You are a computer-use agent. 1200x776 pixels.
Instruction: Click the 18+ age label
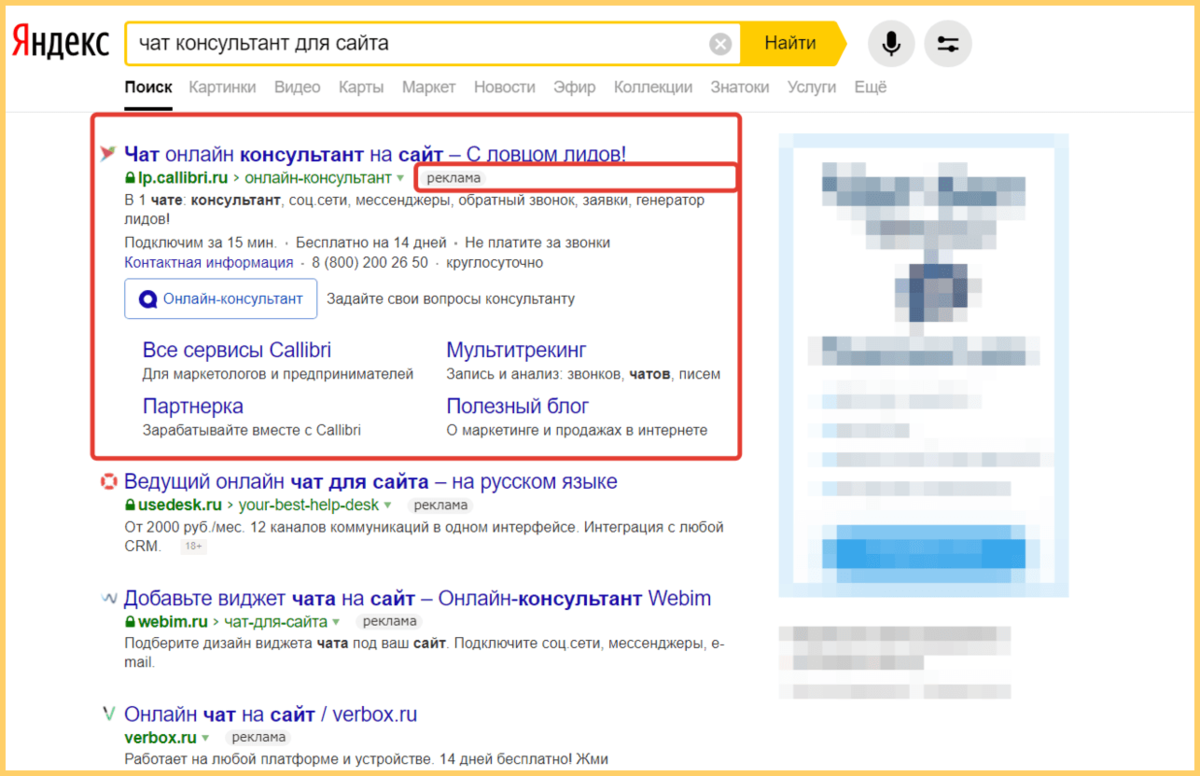[193, 547]
